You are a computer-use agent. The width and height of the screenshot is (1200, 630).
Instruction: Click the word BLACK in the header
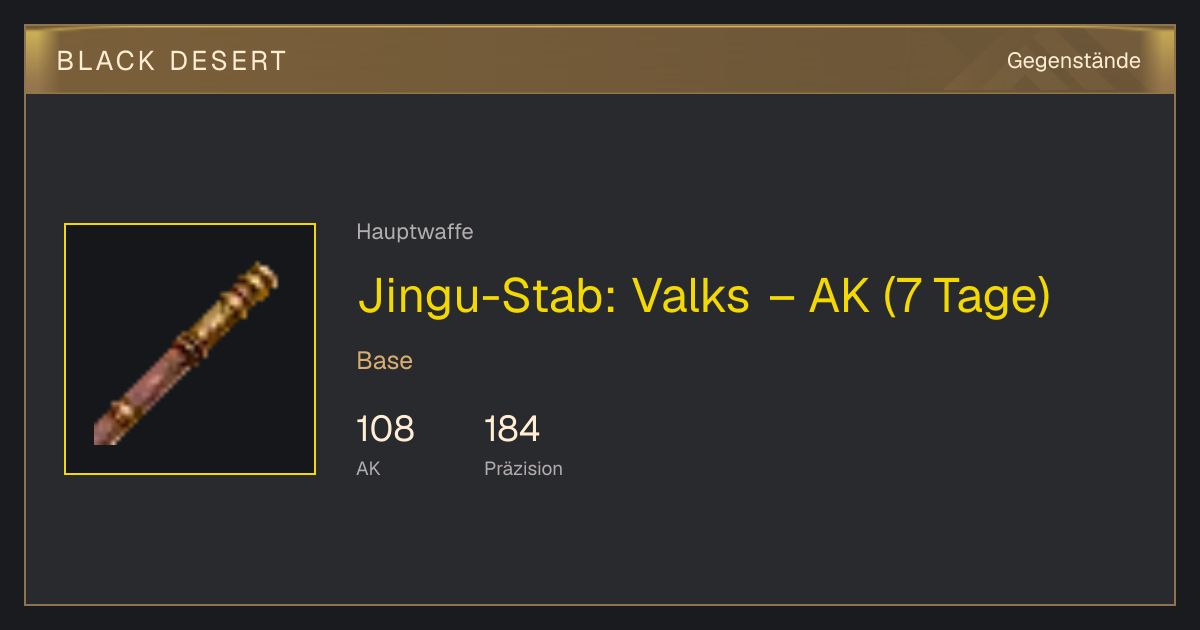pos(106,61)
